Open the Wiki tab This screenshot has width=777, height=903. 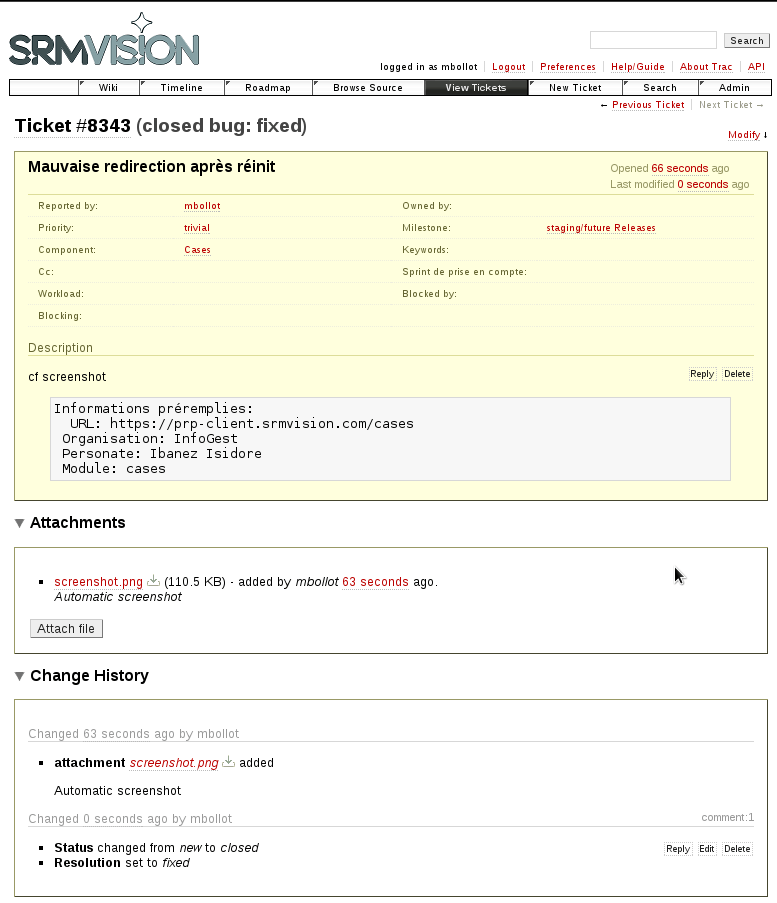tap(108, 88)
